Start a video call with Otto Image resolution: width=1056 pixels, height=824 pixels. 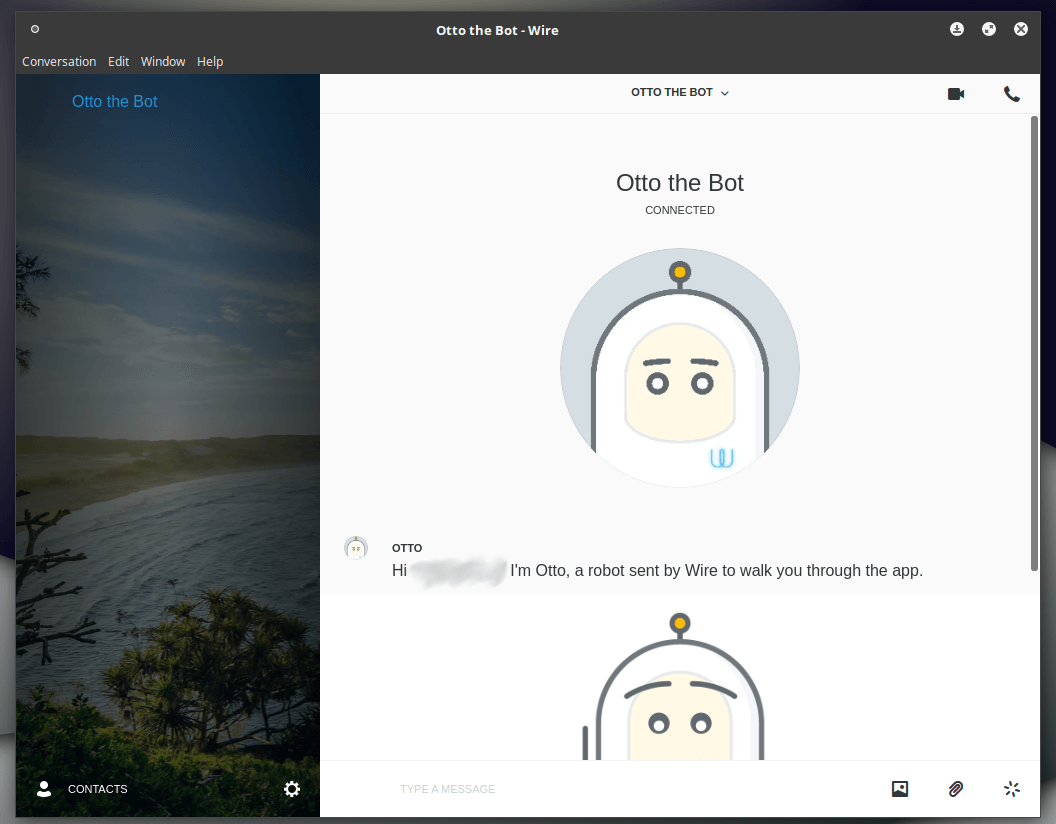coord(956,94)
